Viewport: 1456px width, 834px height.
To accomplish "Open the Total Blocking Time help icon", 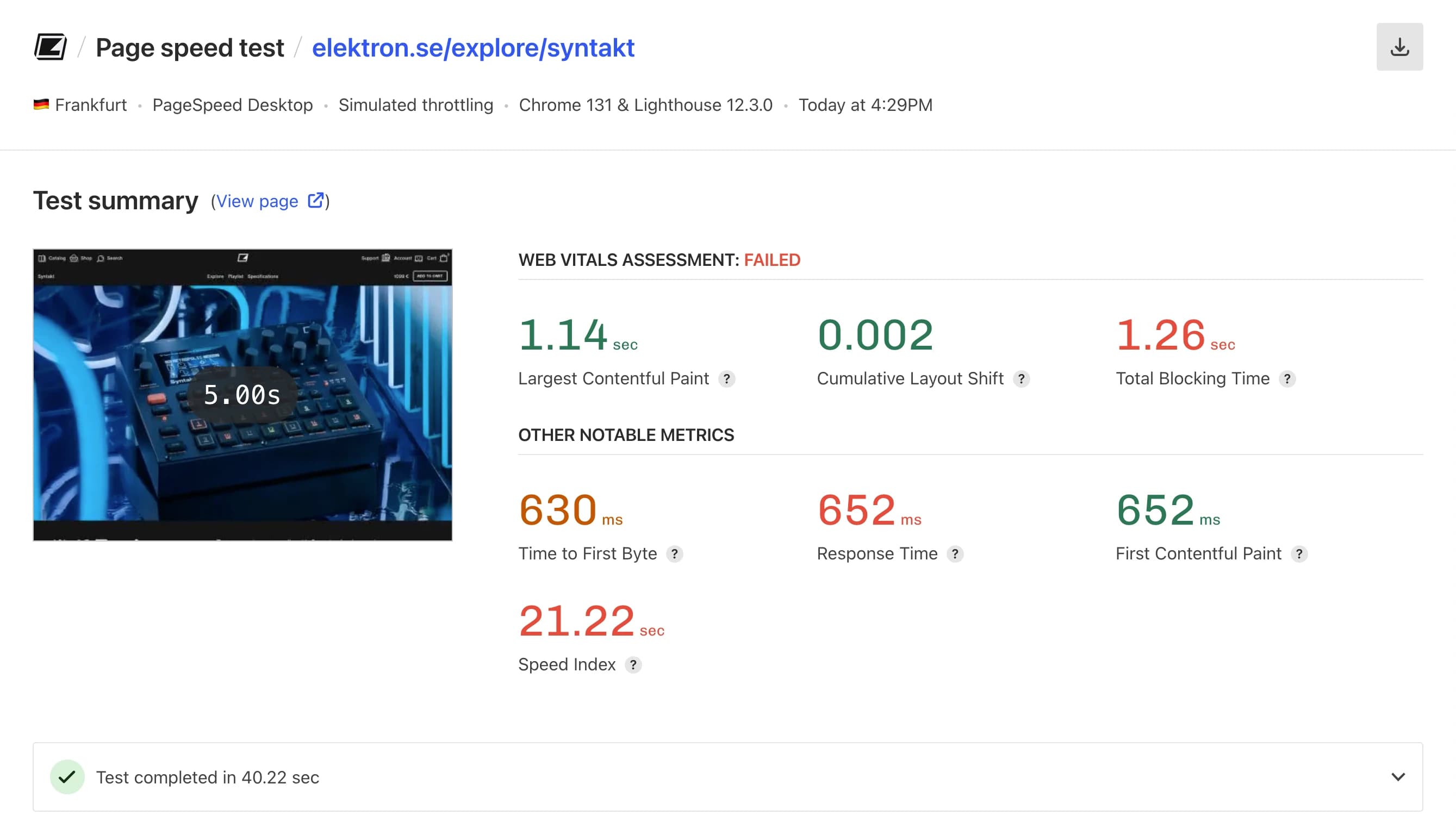I will coord(1287,378).
